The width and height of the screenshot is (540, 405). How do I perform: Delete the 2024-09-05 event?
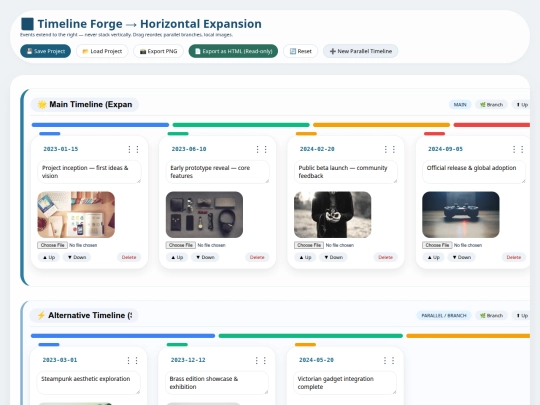click(513, 257)
